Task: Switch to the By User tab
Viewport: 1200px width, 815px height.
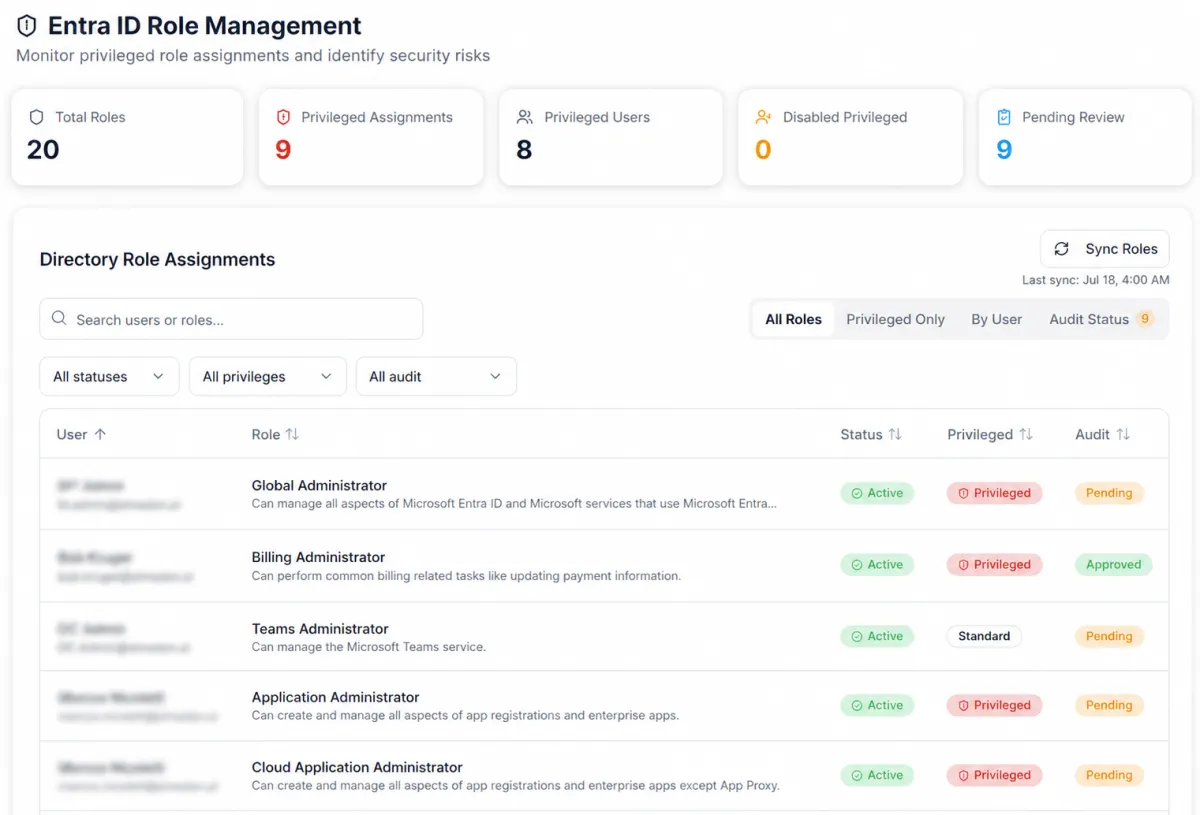Action: click(996, 319)
